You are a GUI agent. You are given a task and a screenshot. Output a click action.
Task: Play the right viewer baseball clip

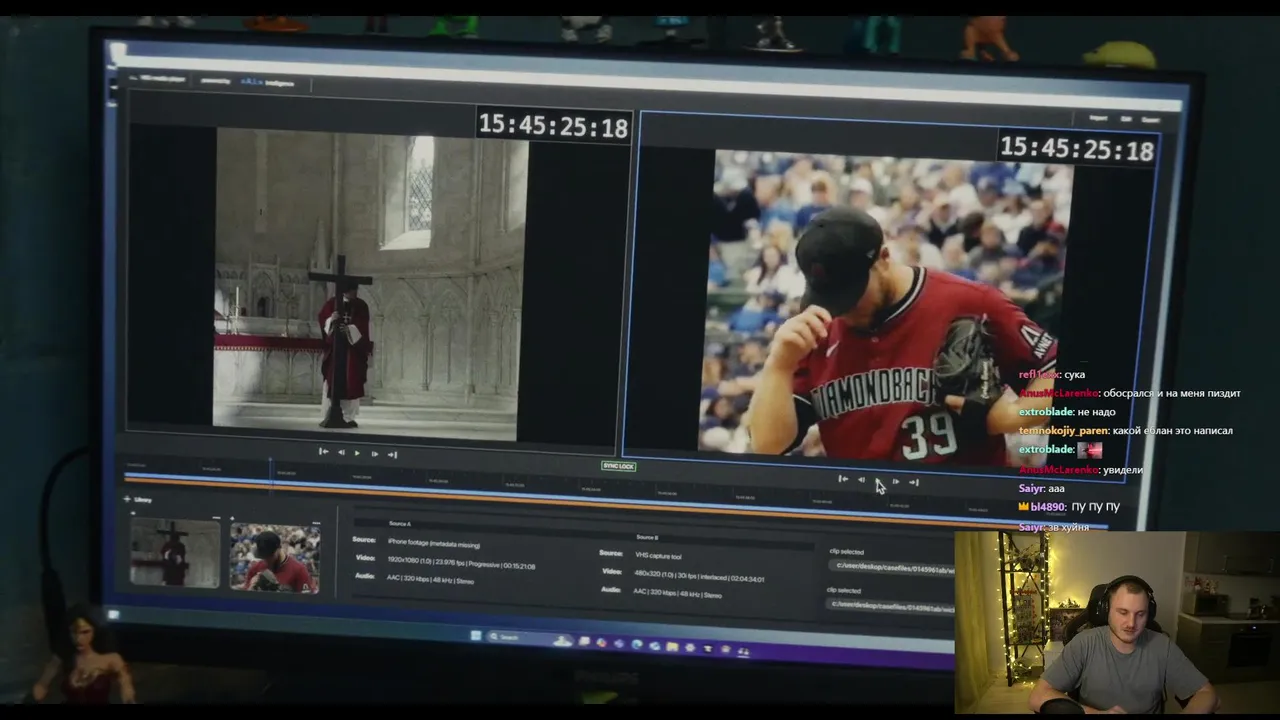tap(879, 481)
